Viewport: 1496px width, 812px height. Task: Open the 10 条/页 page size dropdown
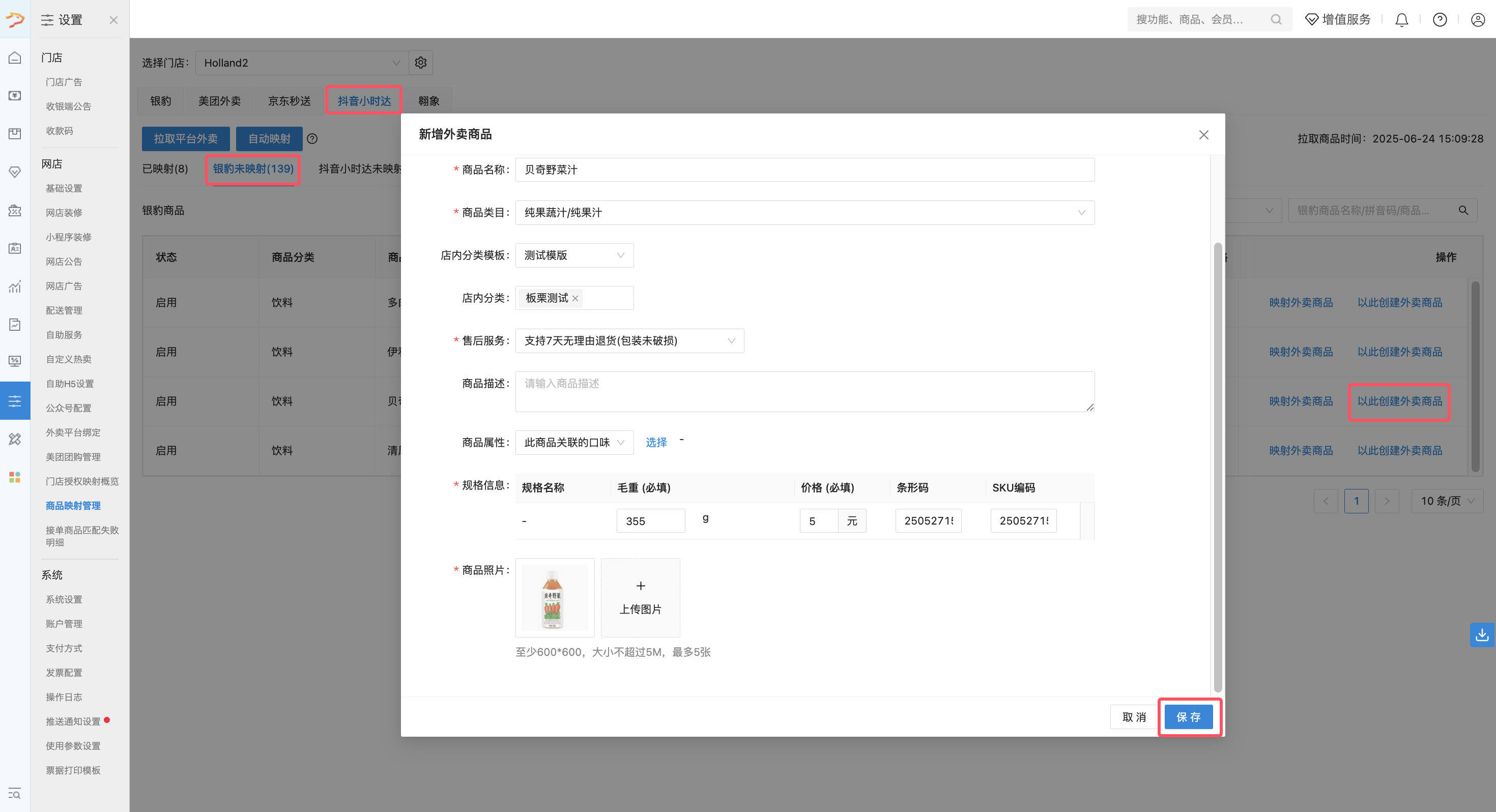click(1447, 501)
